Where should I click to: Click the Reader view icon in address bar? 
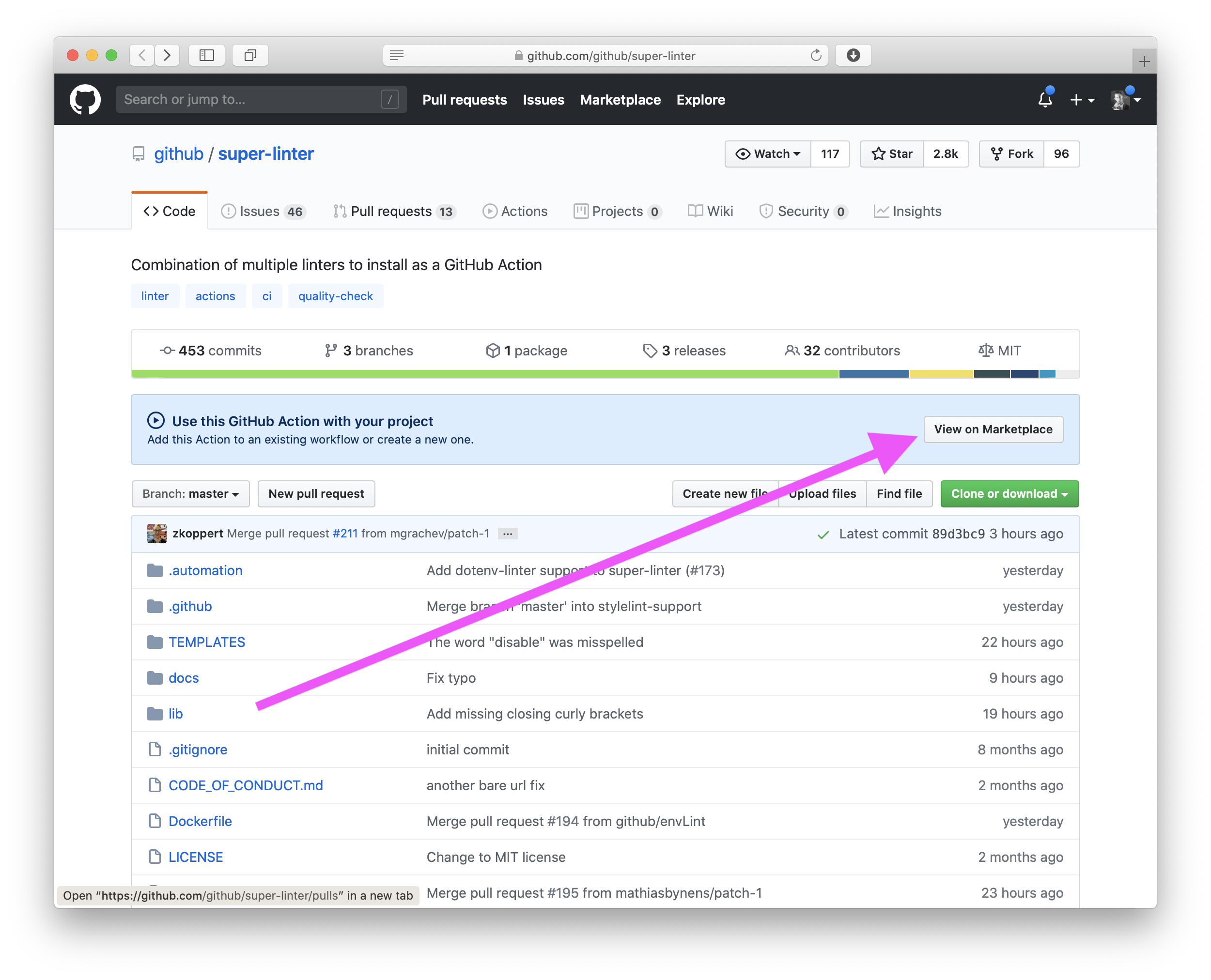click(397, 55)
